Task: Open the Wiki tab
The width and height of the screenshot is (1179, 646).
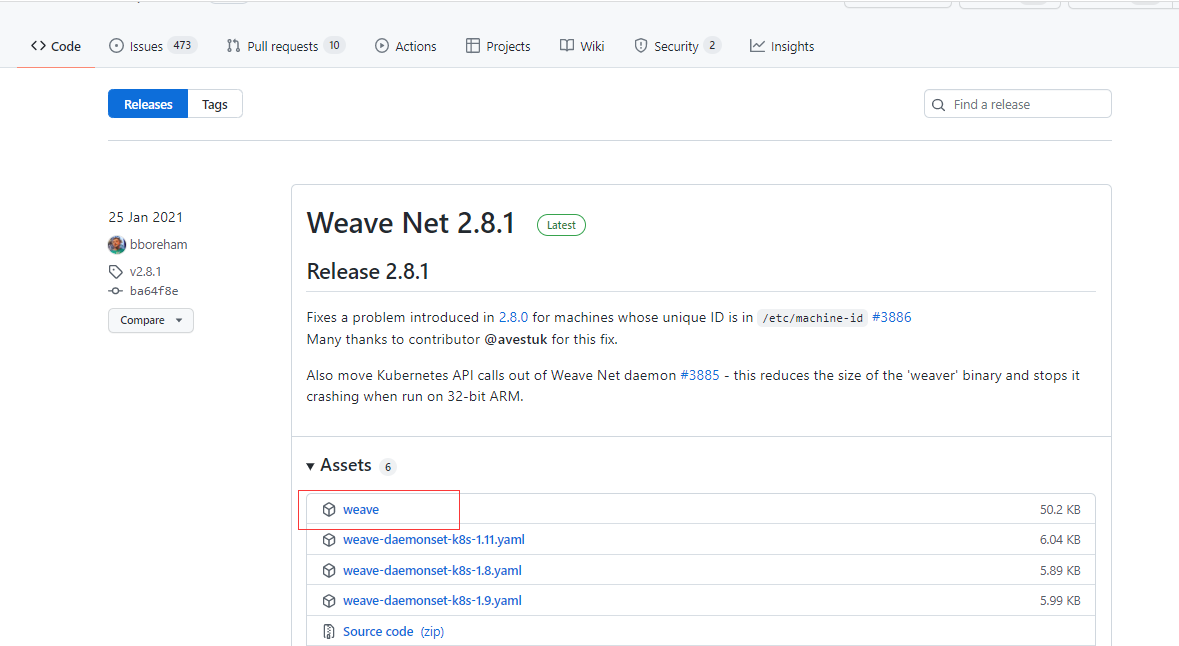Action: [x=582, y=46]
